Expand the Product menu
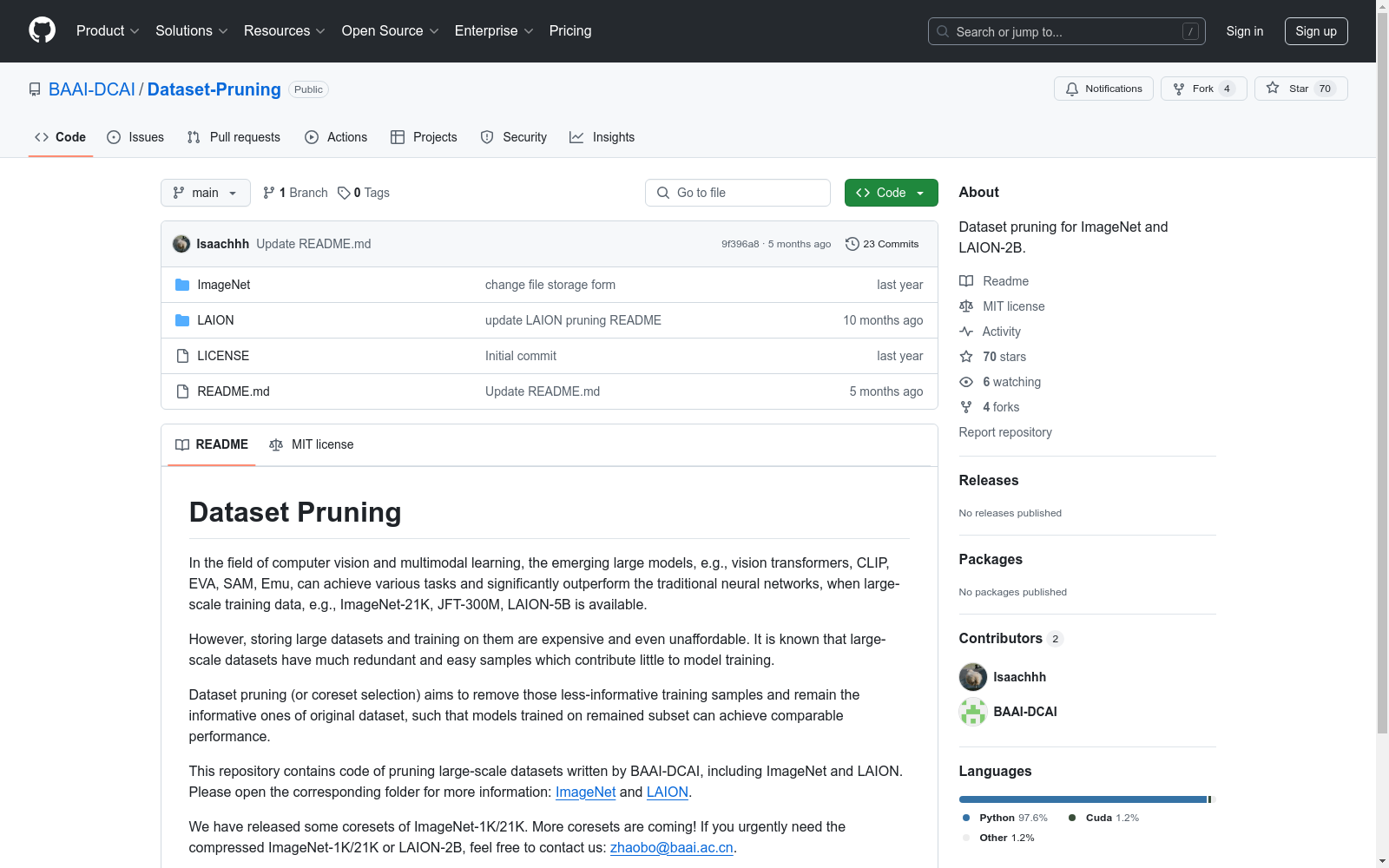This screenshot has width=1389, height=868. (108, 31)
